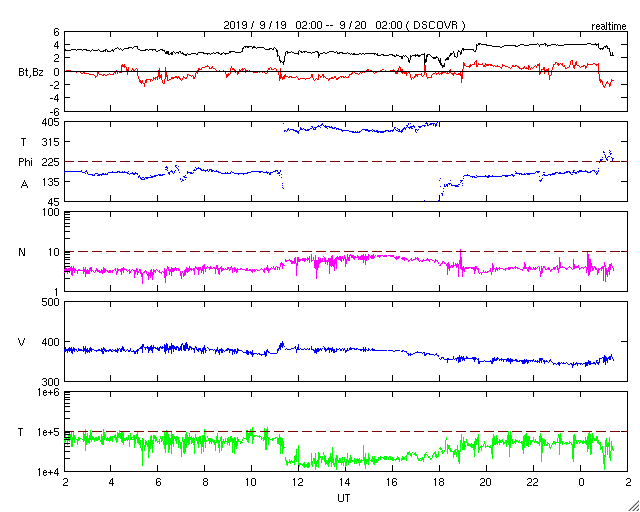Click the "405" tick on Phi axis

tap(51, 122)
